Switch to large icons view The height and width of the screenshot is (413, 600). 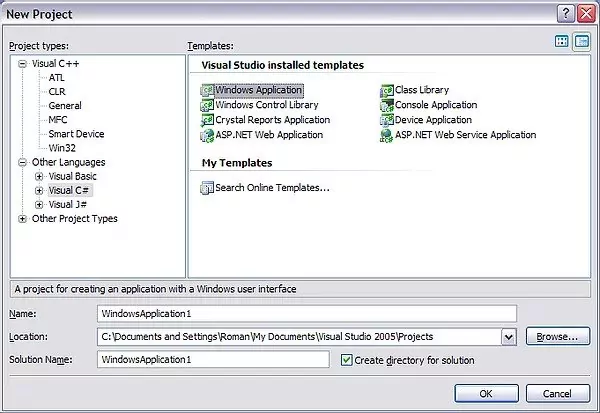562,42
